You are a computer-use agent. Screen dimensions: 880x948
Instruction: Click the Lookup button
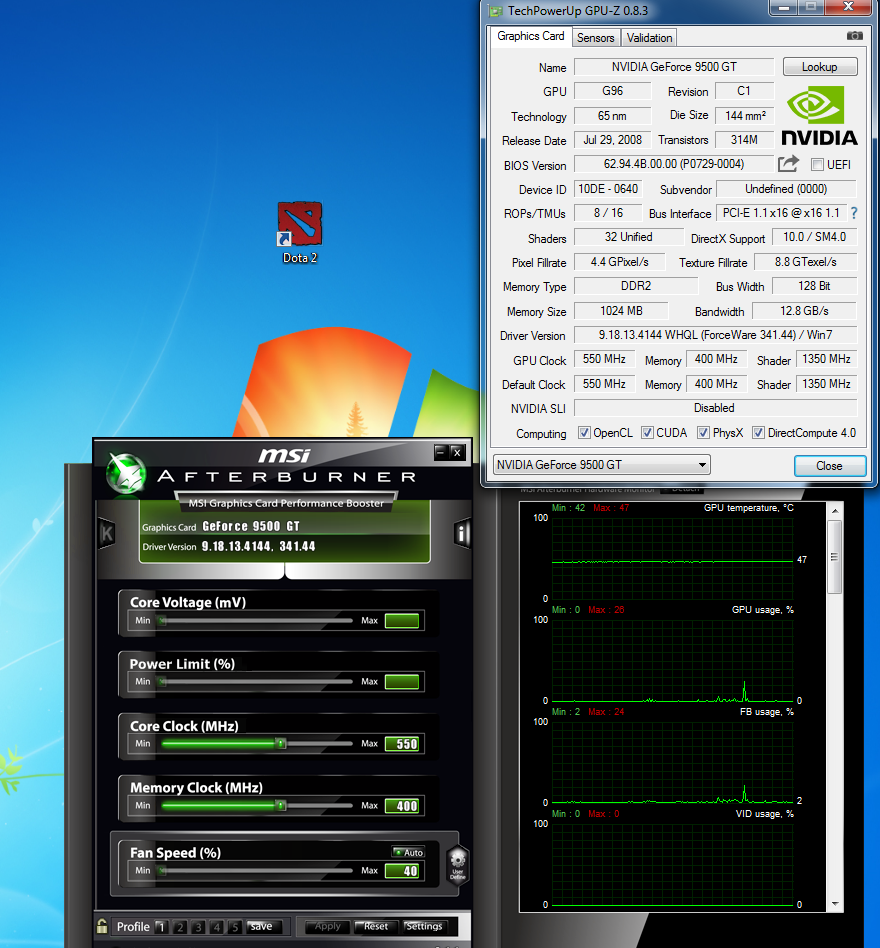coord(820,67)
